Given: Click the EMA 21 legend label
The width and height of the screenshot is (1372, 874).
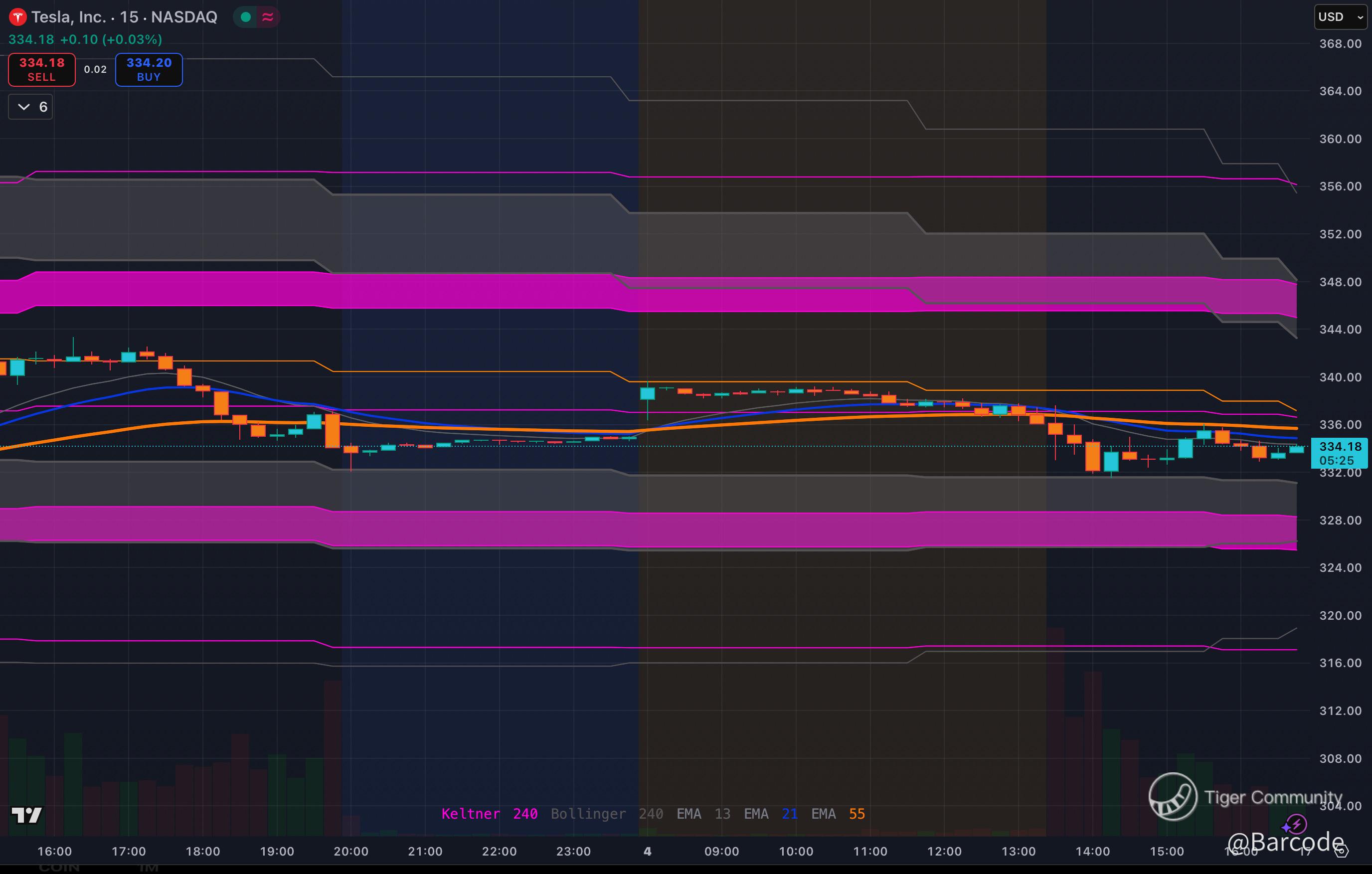Looking at the screenshot, I should pyautogui.click(x=770, y=814).
